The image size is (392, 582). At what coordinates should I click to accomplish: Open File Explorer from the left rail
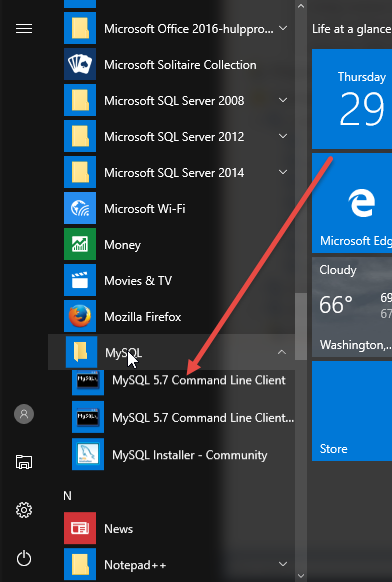coord(24,462)
